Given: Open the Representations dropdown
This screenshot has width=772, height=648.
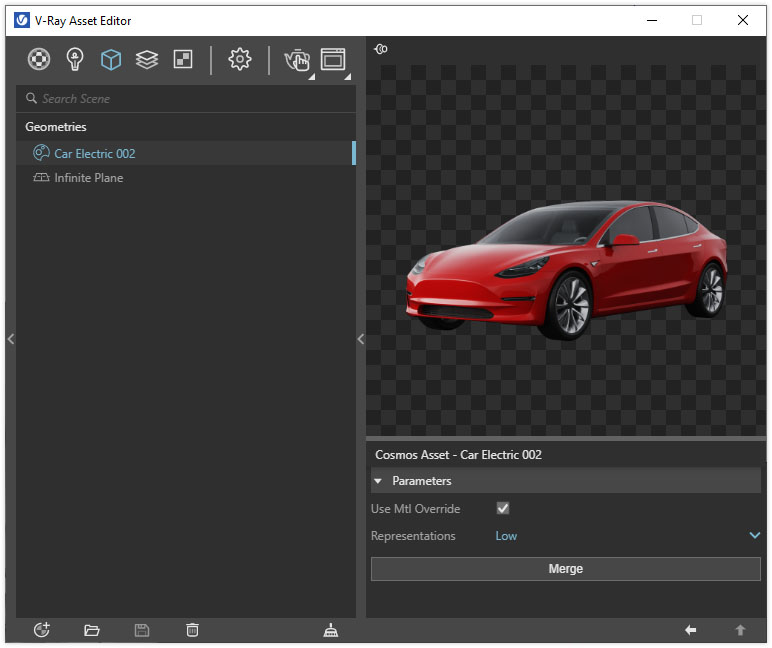Looking at the screenshot, I should coord(754,535).
